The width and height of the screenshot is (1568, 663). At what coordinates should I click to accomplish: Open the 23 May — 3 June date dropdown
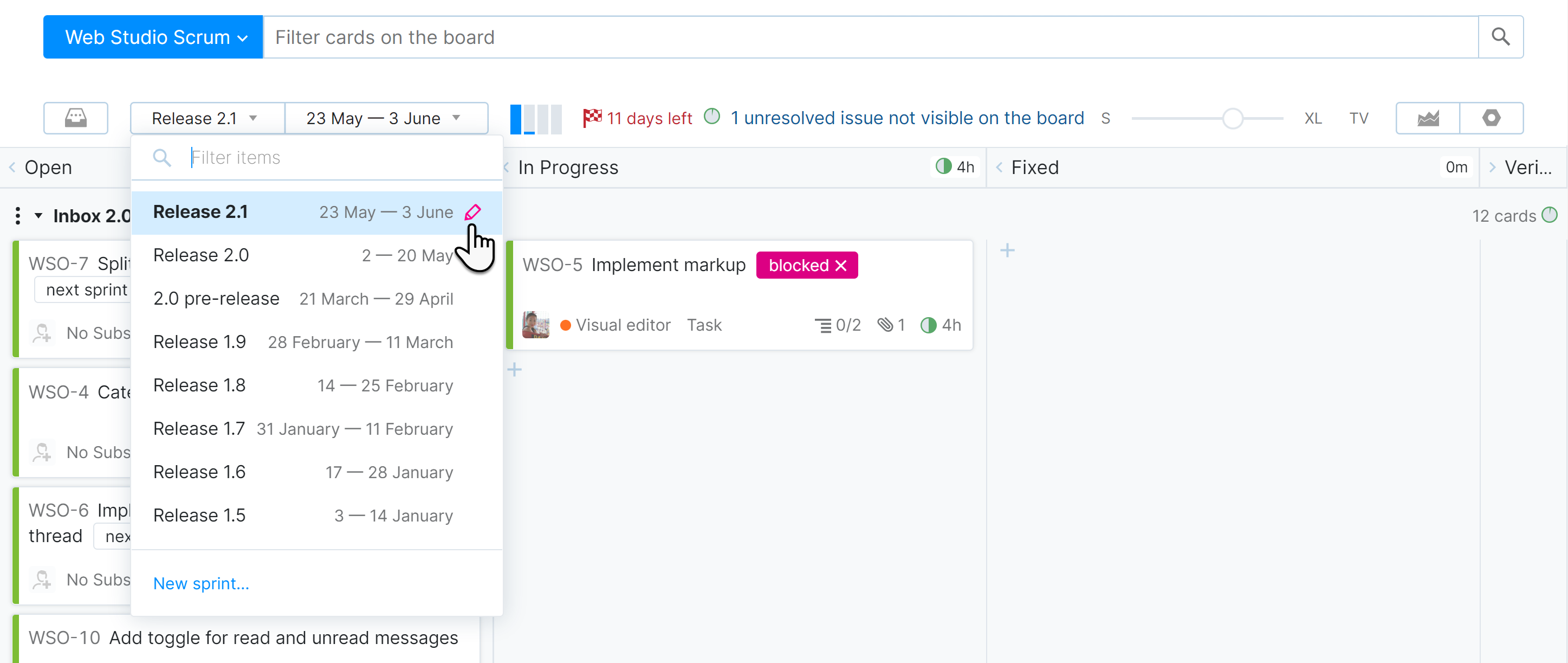click(x=386, y=118)
